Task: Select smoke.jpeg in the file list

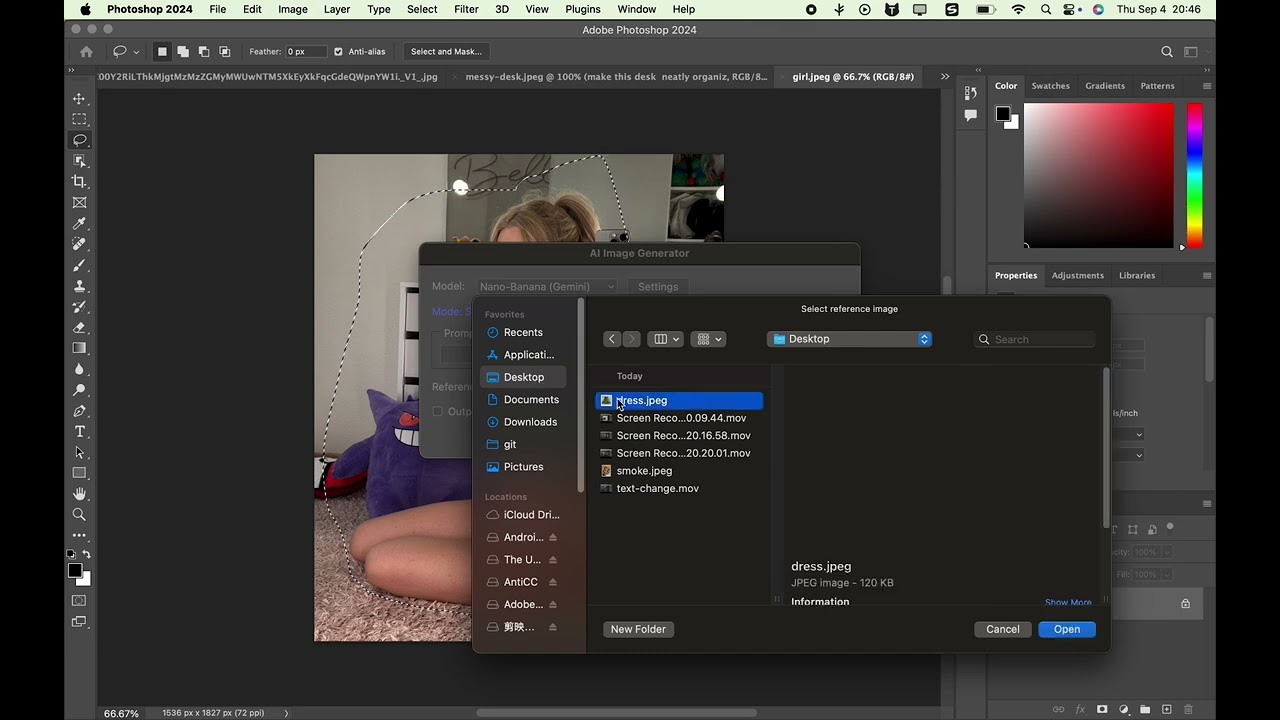Action: [x=679, y=471]
